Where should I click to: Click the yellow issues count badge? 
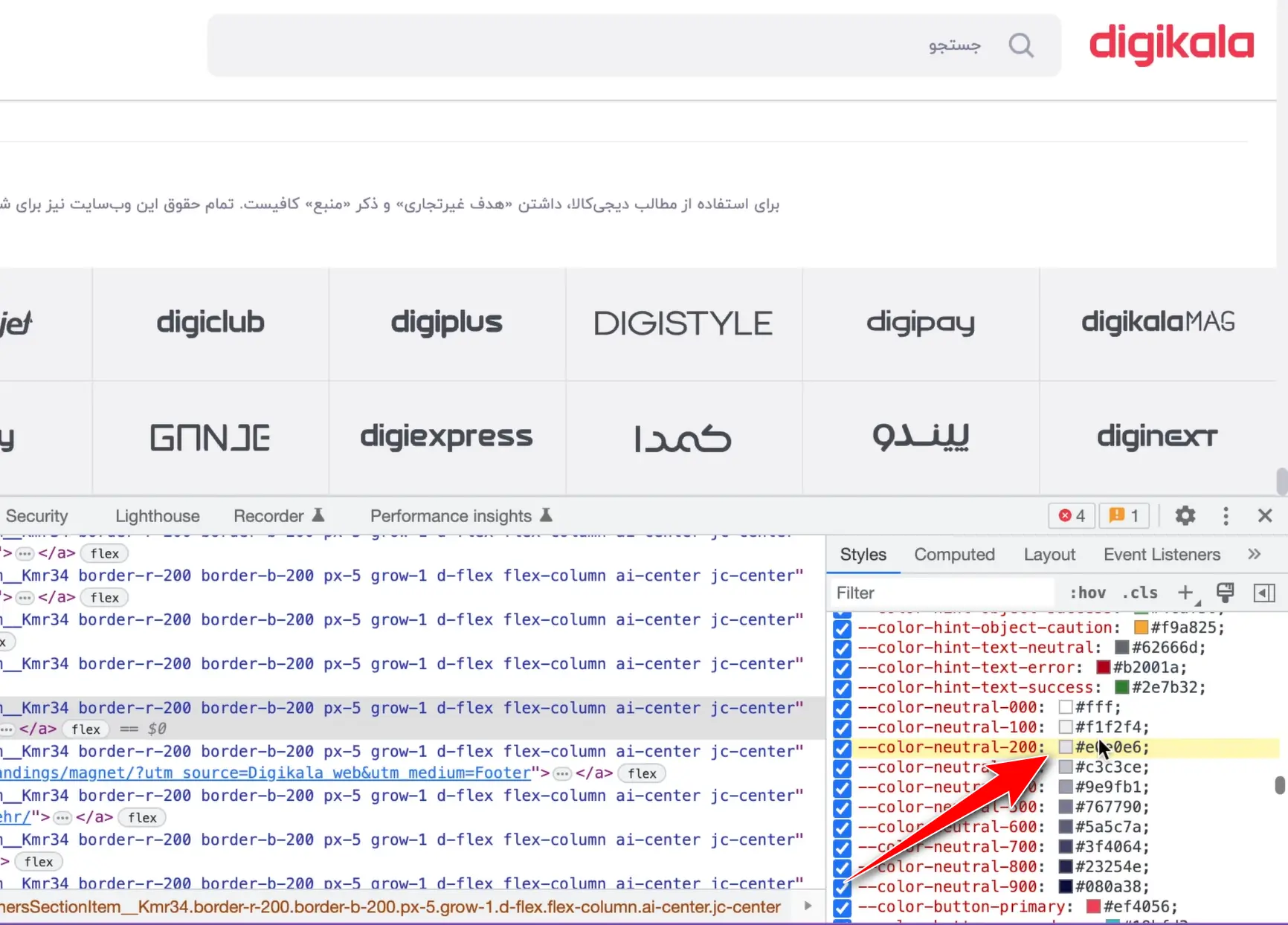(x=1124, y=515)
